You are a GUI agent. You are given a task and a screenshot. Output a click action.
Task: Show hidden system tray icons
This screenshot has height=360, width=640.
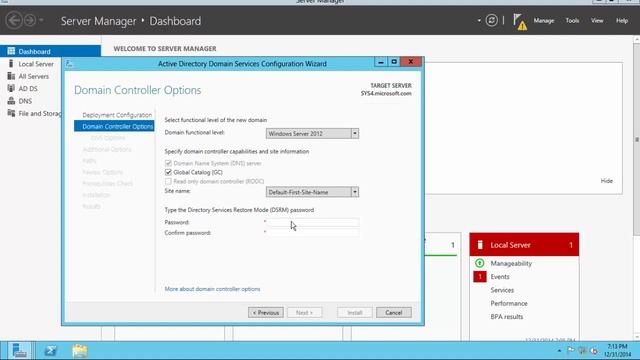pyautogui.click(x=559, y=351)
